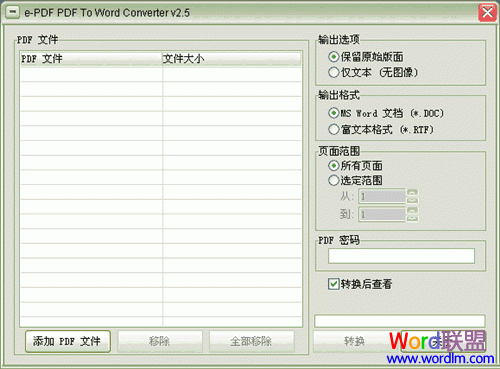The height and width of the screenshot is (369, 500).
Task: Increase the 从 page value with up arrow
Action: point(412,192)
